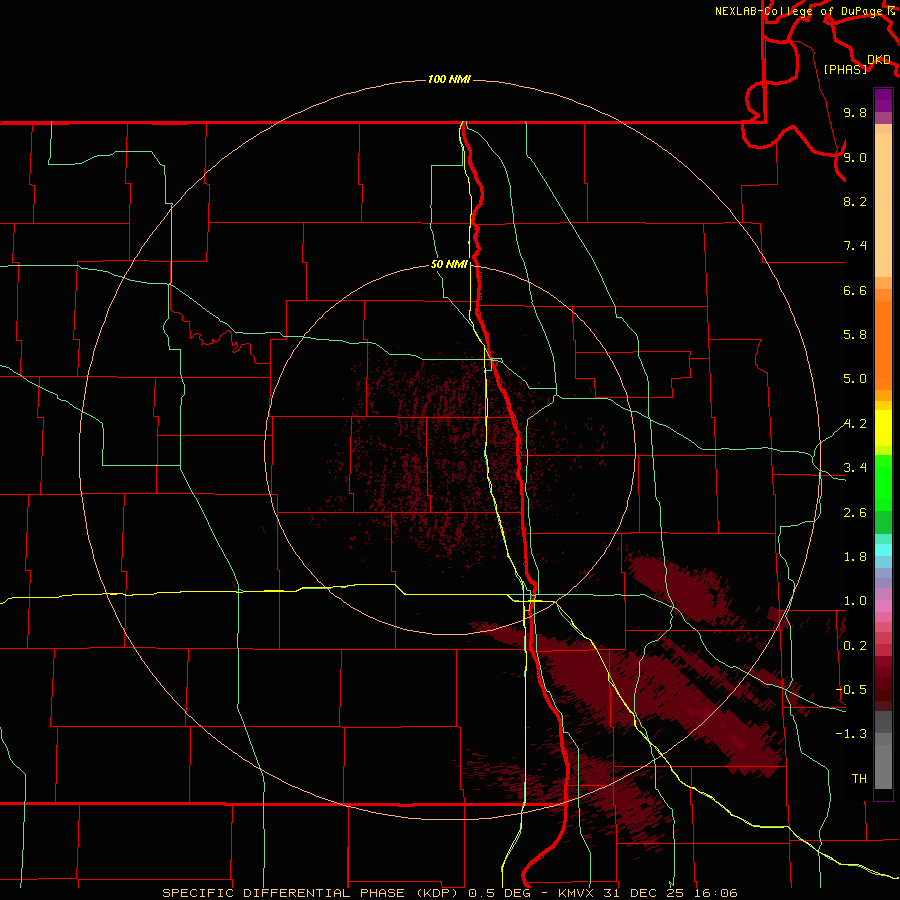Viewport: 900px width, 900px height.
Task: Click the -1.3 legend value
Action: coord(851,734)
